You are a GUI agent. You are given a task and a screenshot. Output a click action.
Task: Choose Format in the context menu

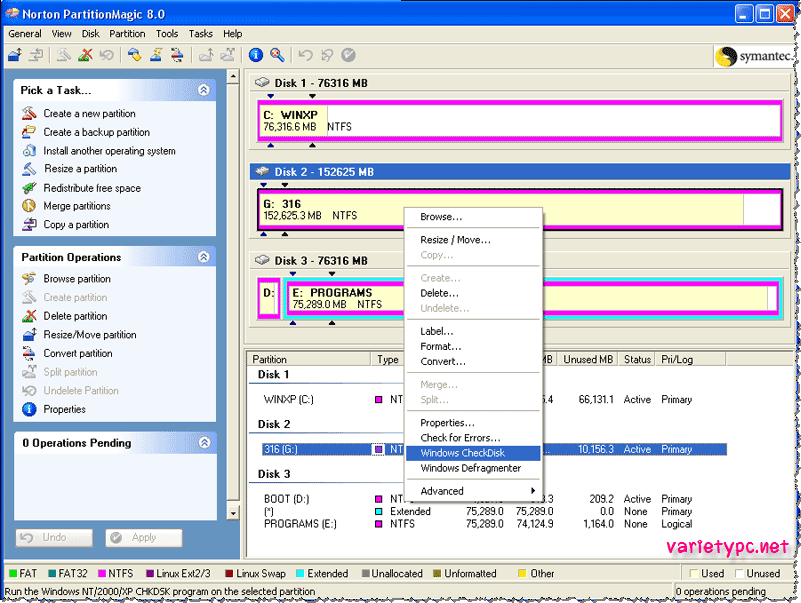[473, 346]
